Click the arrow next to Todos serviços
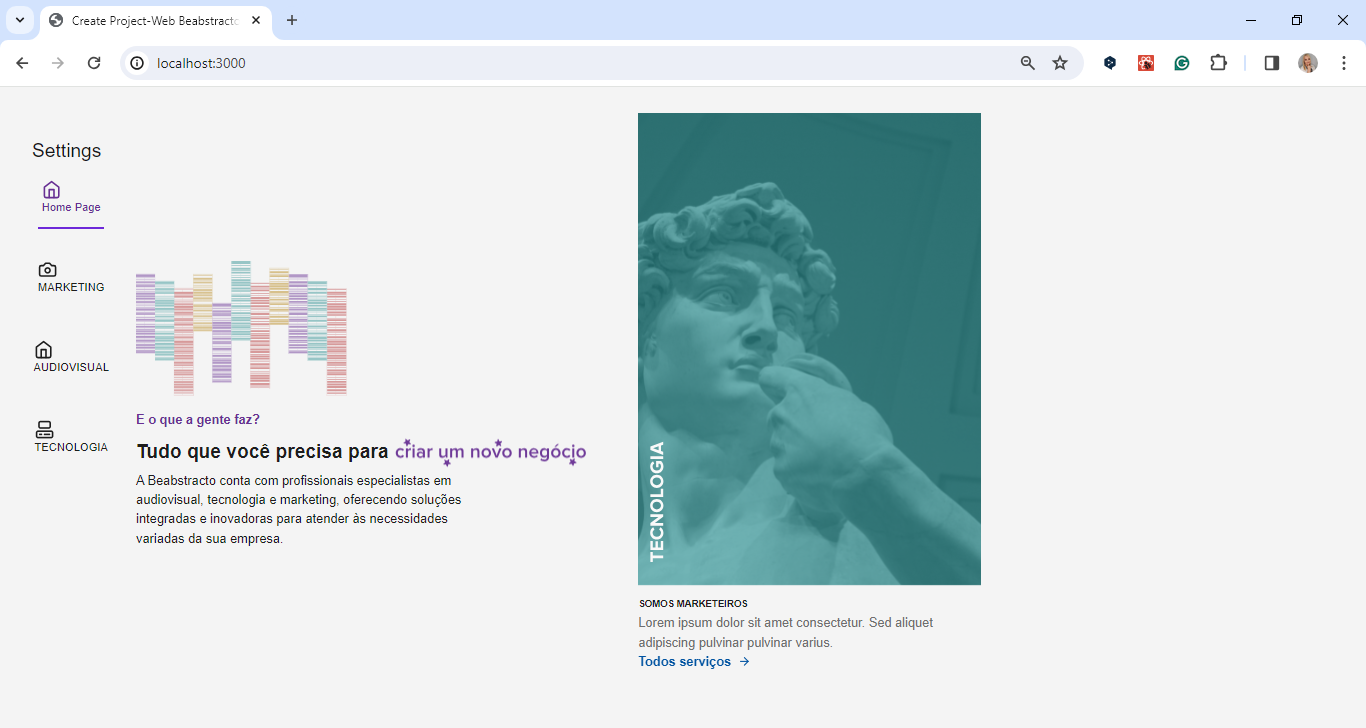The height and width of the screenshot is (728, 1366). pyautogui.click(x=744, y=662)
